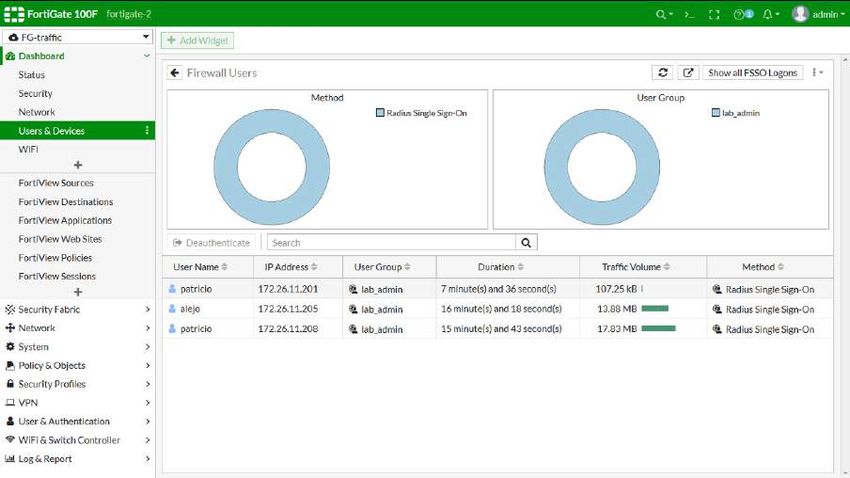Viewport: 850px width, 478px height.
Task: Click the User Group donut chart ring
Action: (556, 167)
